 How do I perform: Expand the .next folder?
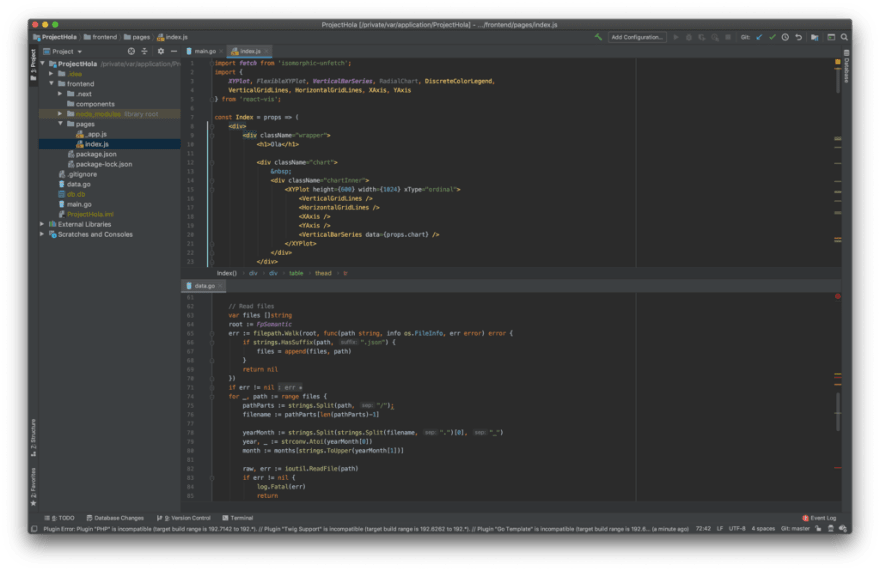tap(60, 94)
